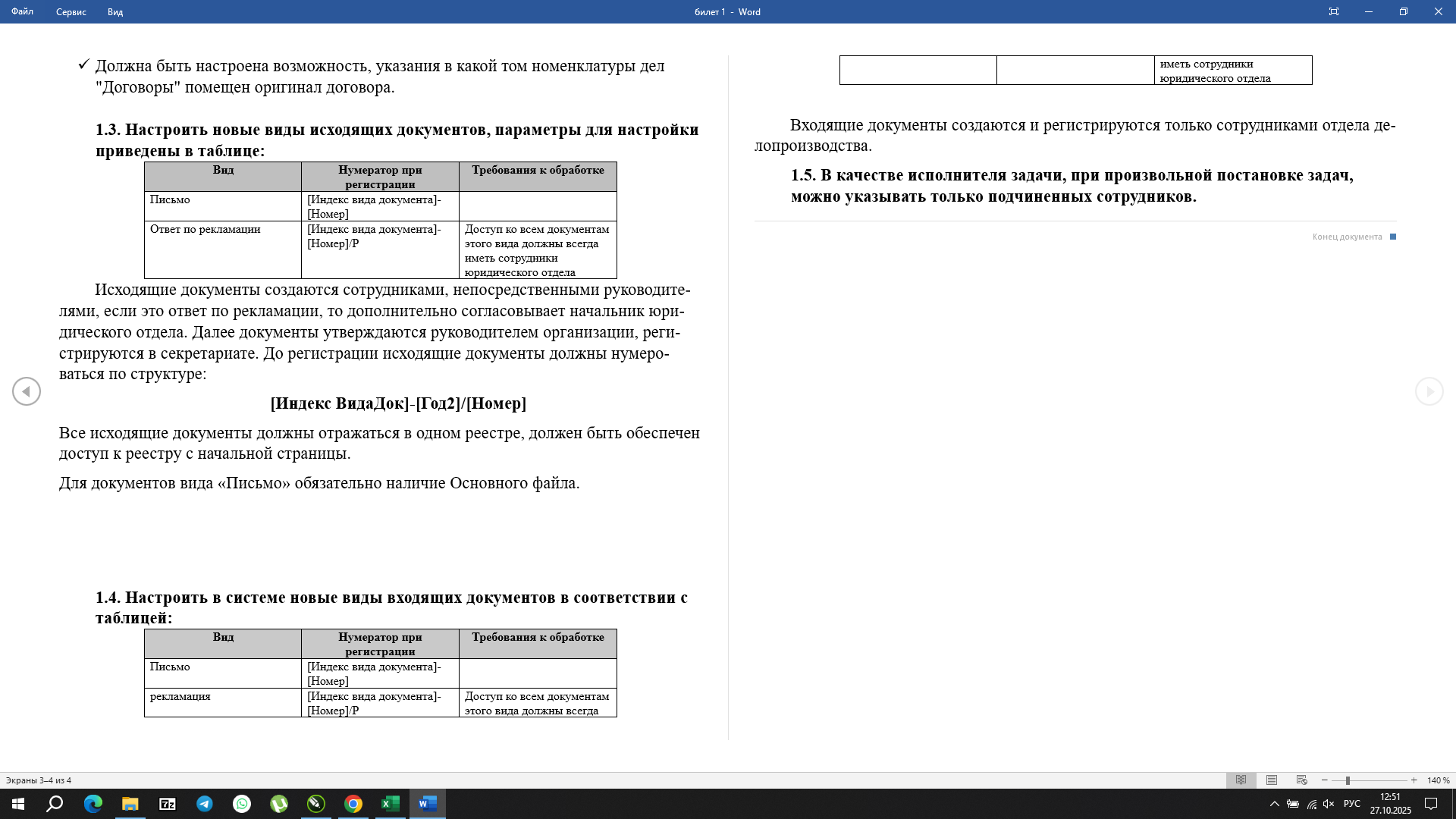Image resolution: width=1456 pixels, height=819 pixels.
Task: Select Read Mode icon in status bar
Action: [1241, 779]
